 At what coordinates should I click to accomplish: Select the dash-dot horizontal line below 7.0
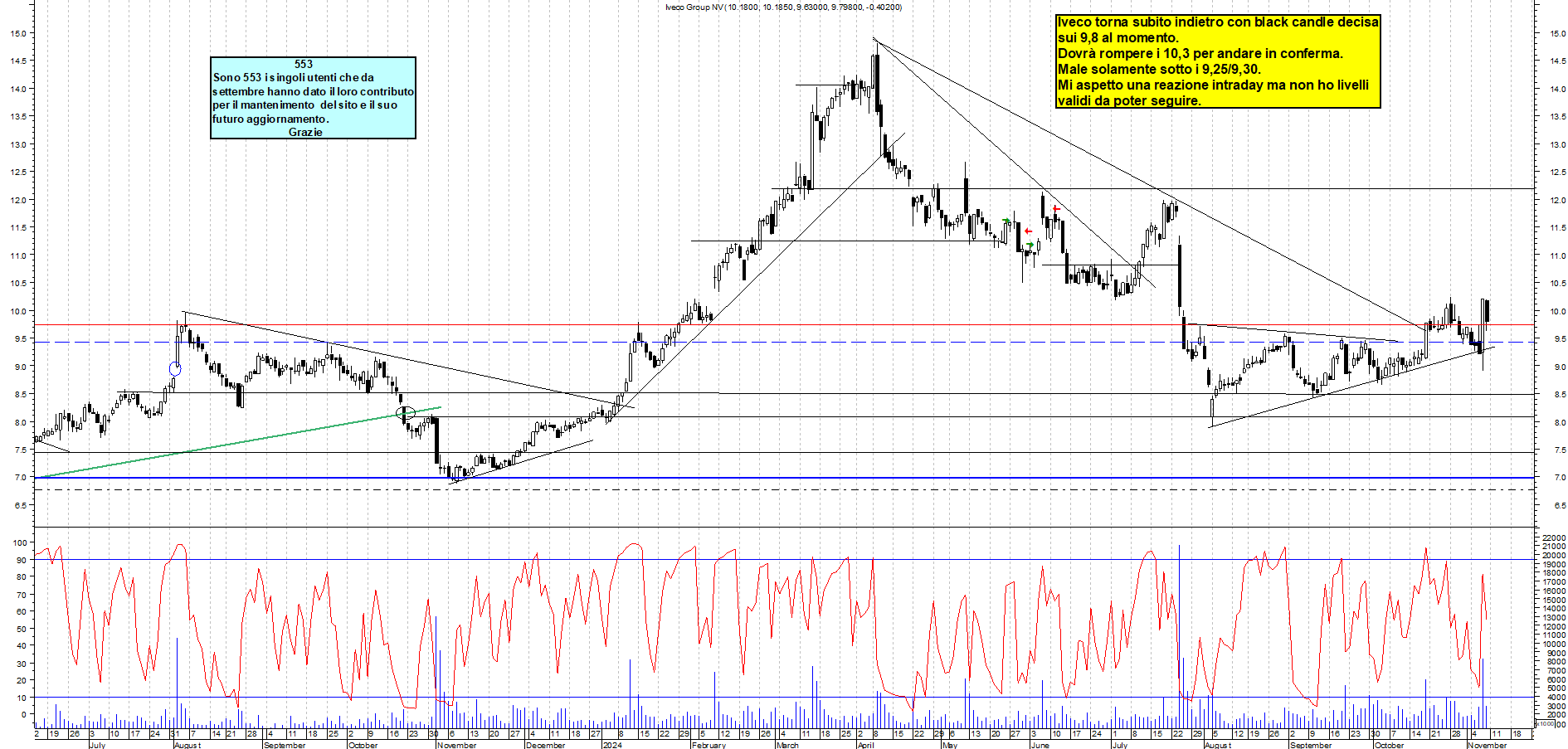[785, 489]
